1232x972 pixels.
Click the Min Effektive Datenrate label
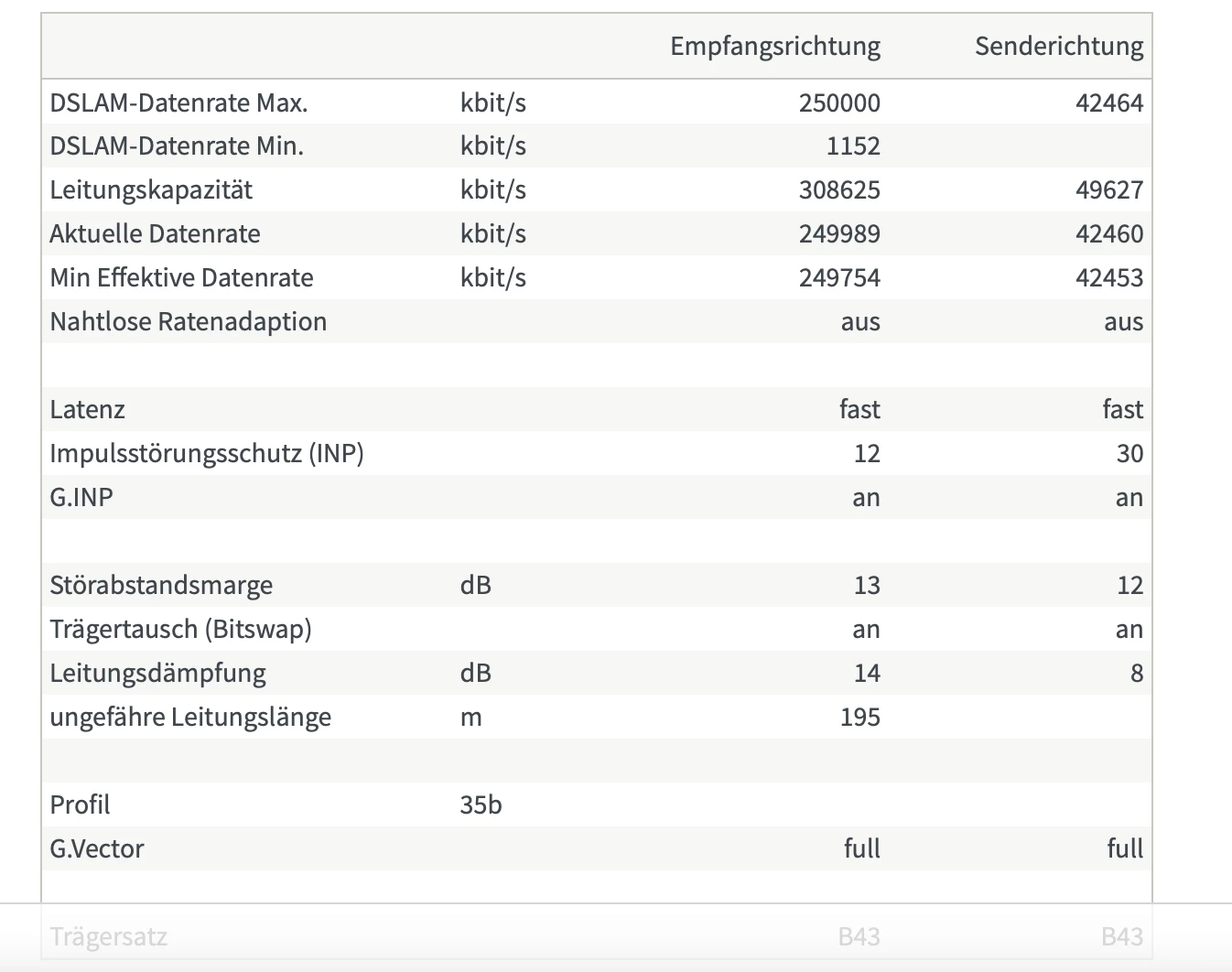(181, 278)
